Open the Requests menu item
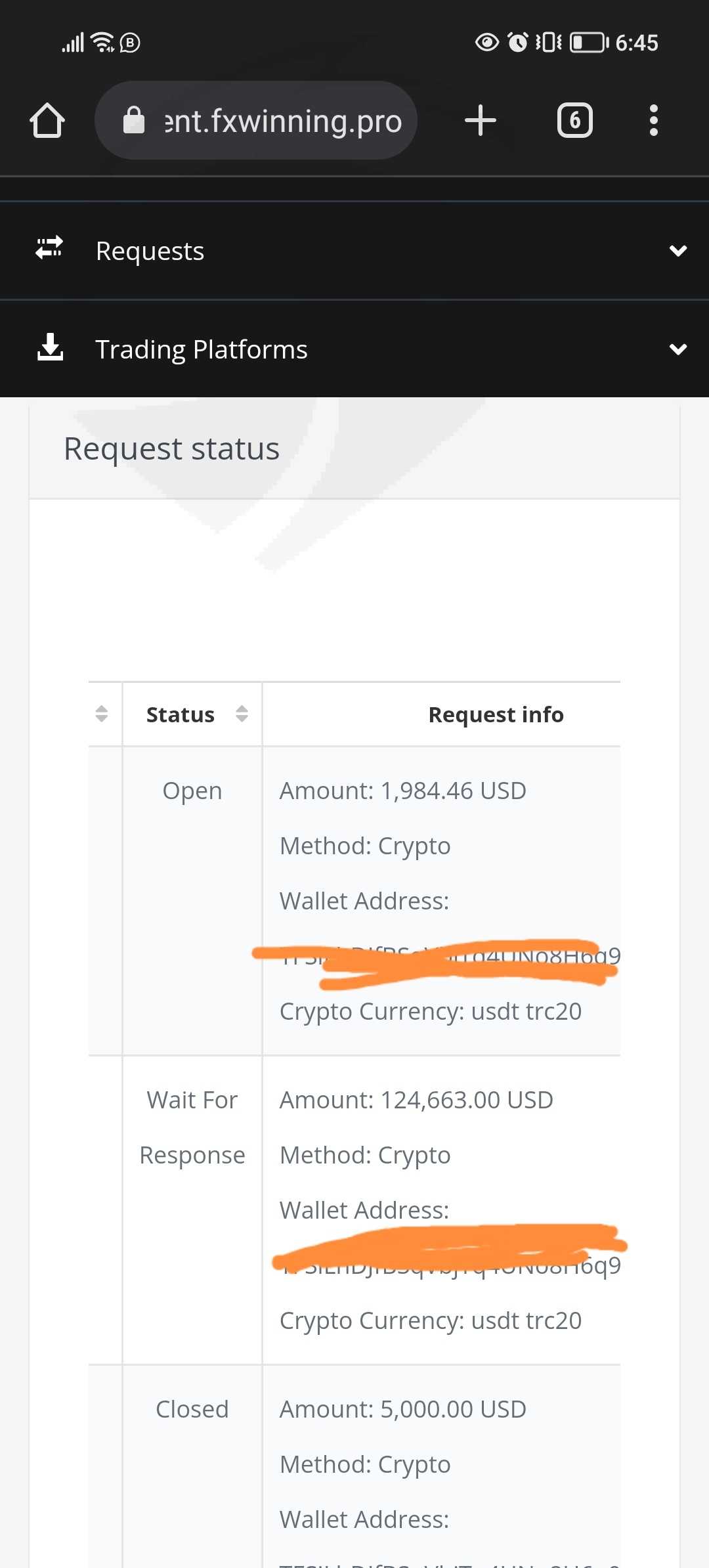The image size is (709, 1568). [150, 251]
